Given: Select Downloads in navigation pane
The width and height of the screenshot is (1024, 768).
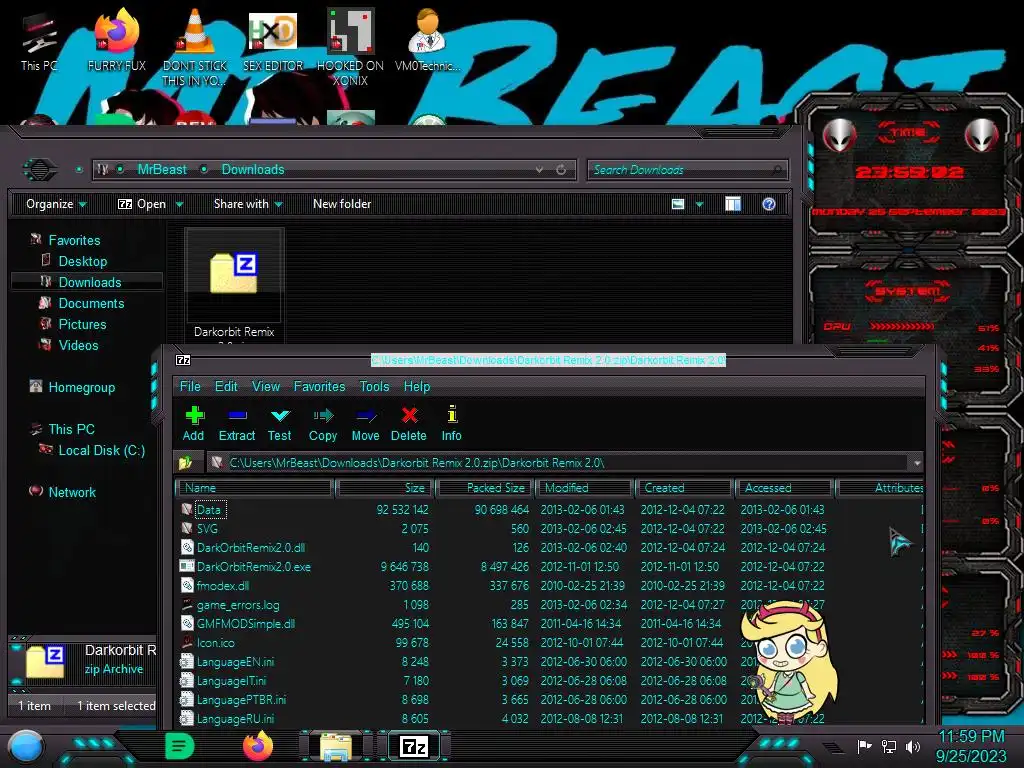Looking at the screenshot, I should [89, 282].
